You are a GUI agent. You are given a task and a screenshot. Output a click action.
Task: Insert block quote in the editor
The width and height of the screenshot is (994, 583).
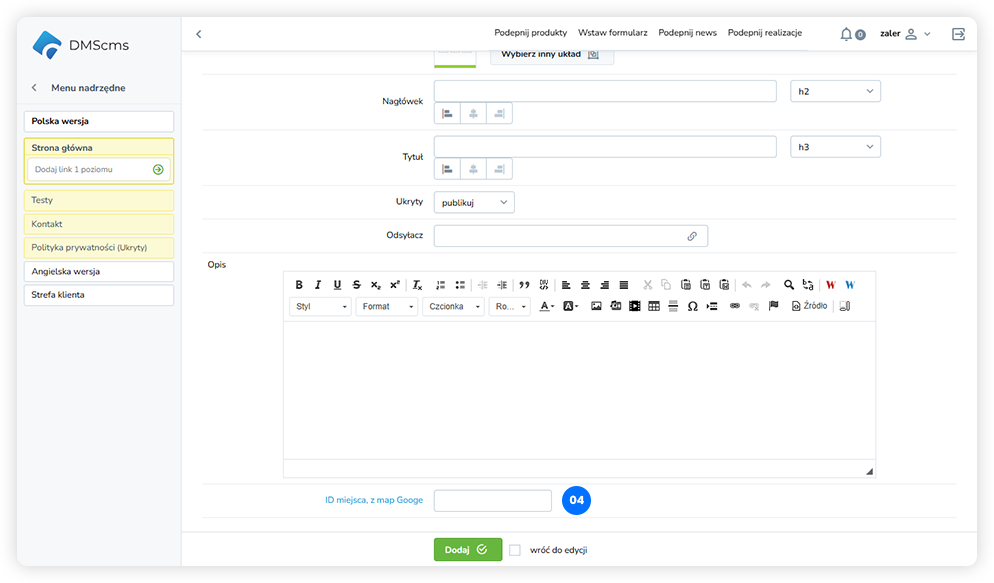tap(524, 285)
